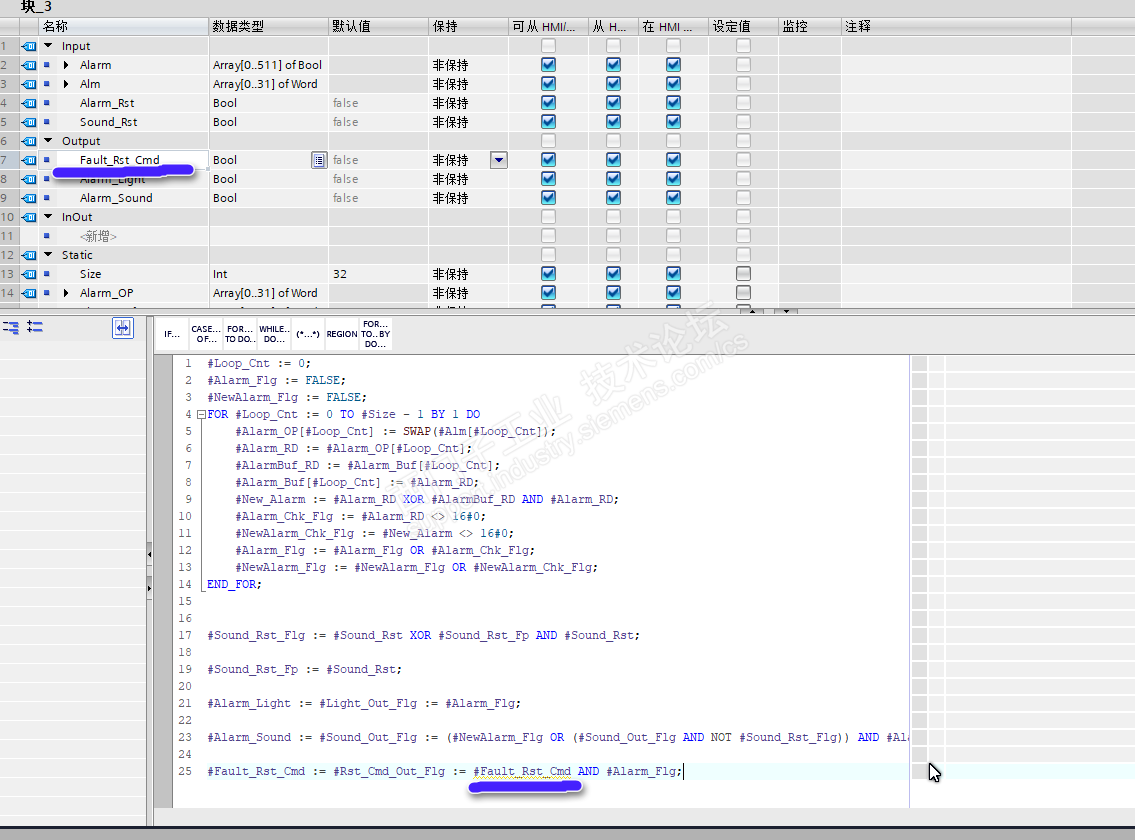Expand the Alarm_OP array variable
Image resolution: width=1135 pixels, height=840 pixels.
(66, 293)
